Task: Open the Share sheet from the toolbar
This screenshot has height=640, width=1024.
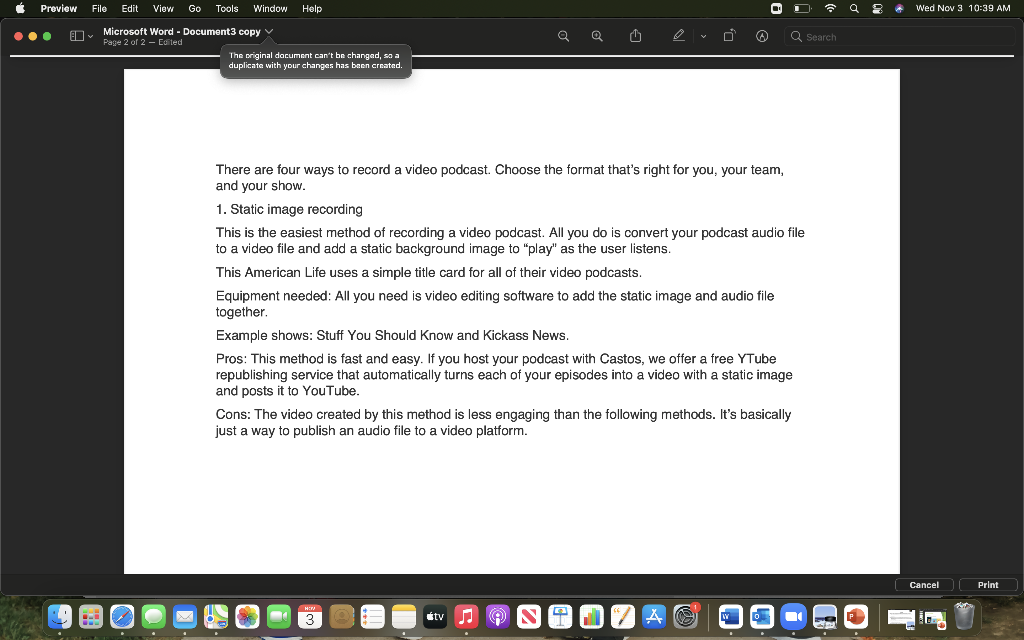Action: (635, 35)
